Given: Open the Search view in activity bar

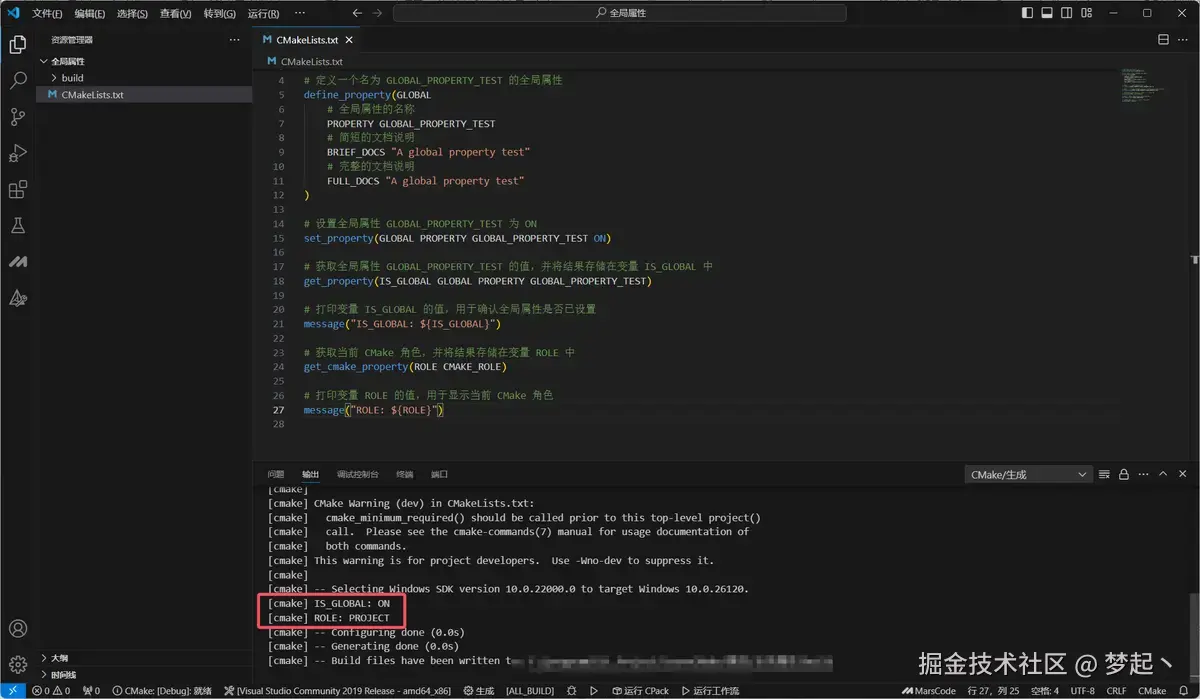Looking at the screenshot, I should pyautogui.click(x=17, y=80).
